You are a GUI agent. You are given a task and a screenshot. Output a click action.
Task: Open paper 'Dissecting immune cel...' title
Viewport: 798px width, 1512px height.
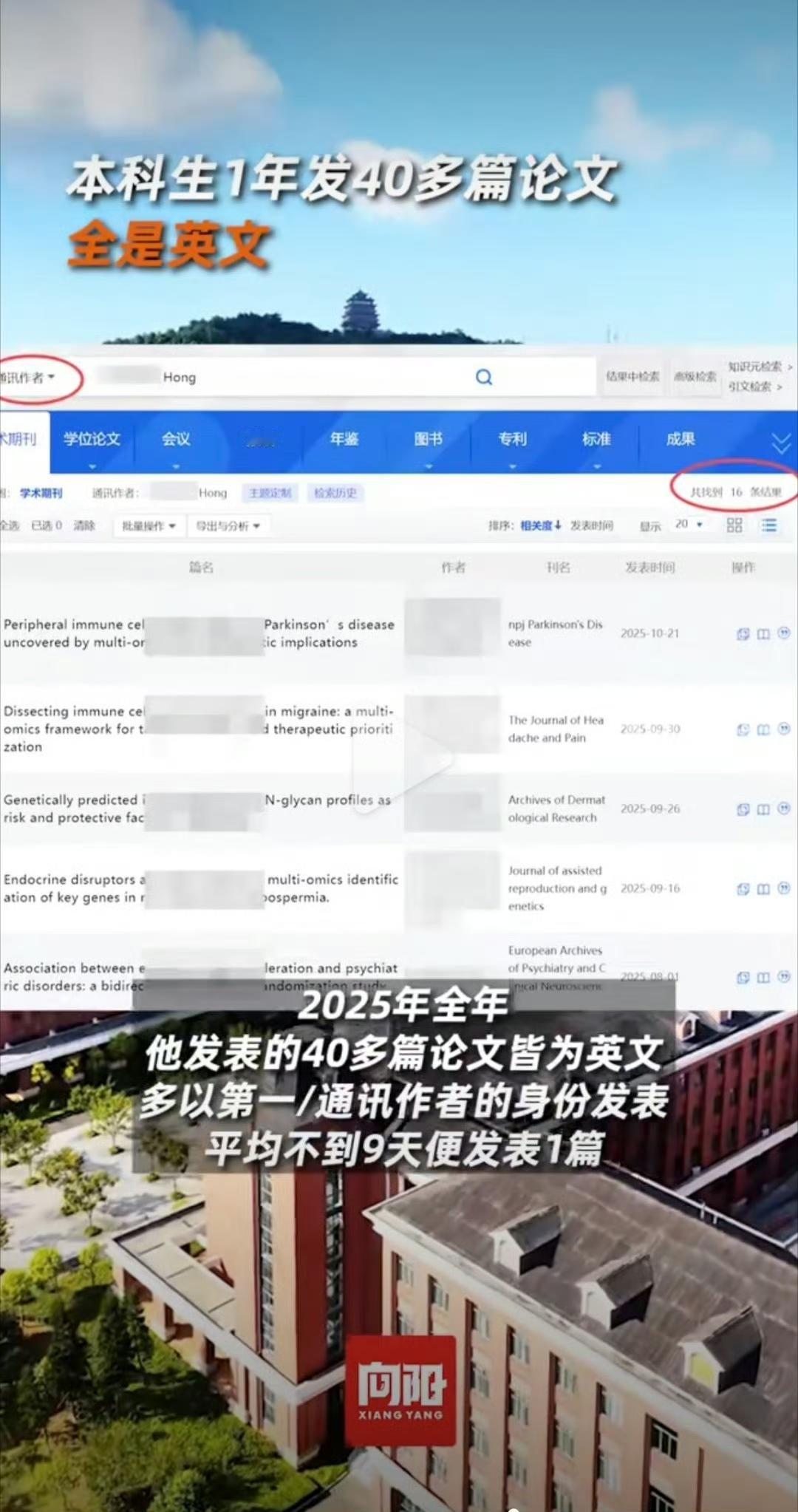coord(199,729)
